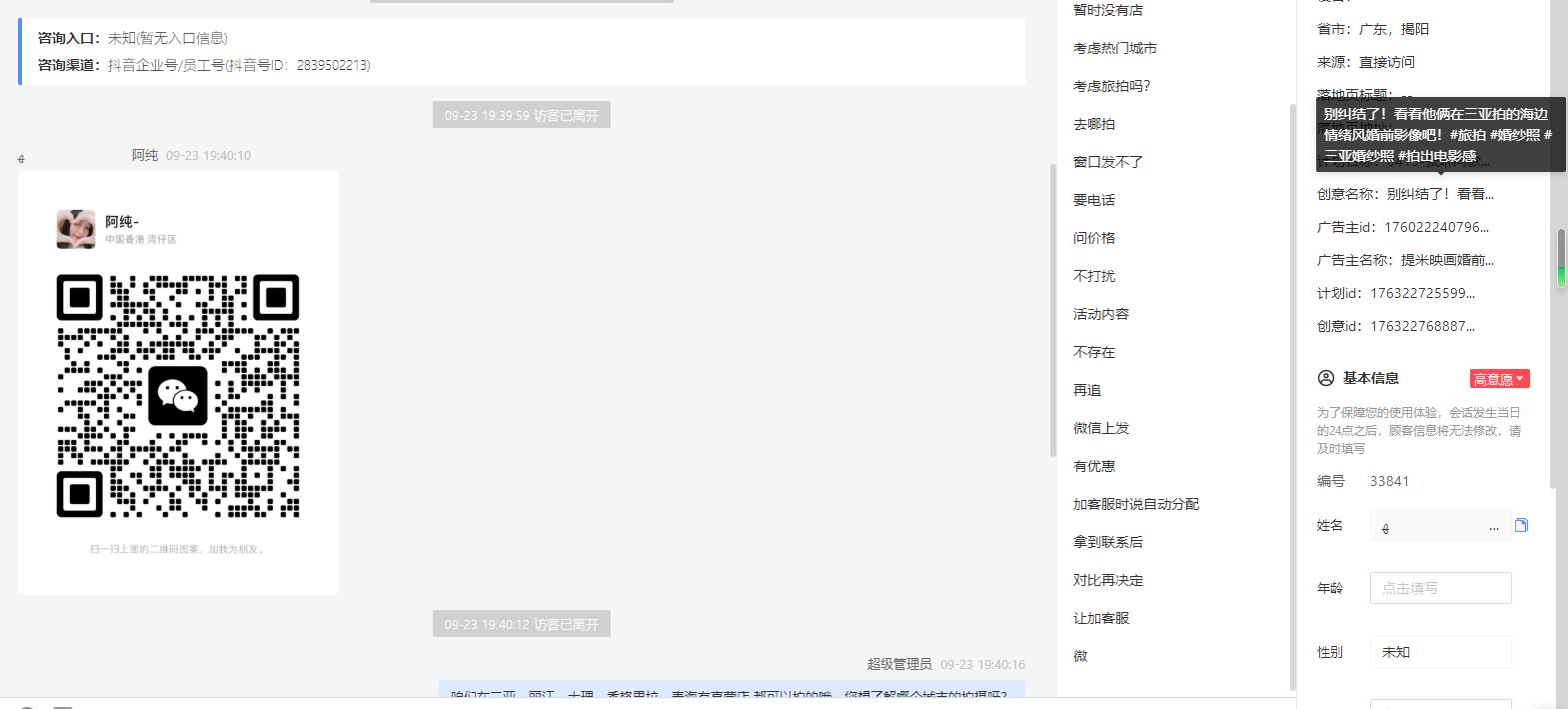The width and height of the screenshot is (1568, 709).
Task: Select the quick reply 暂时没有店
Action: coord(1107,10)
